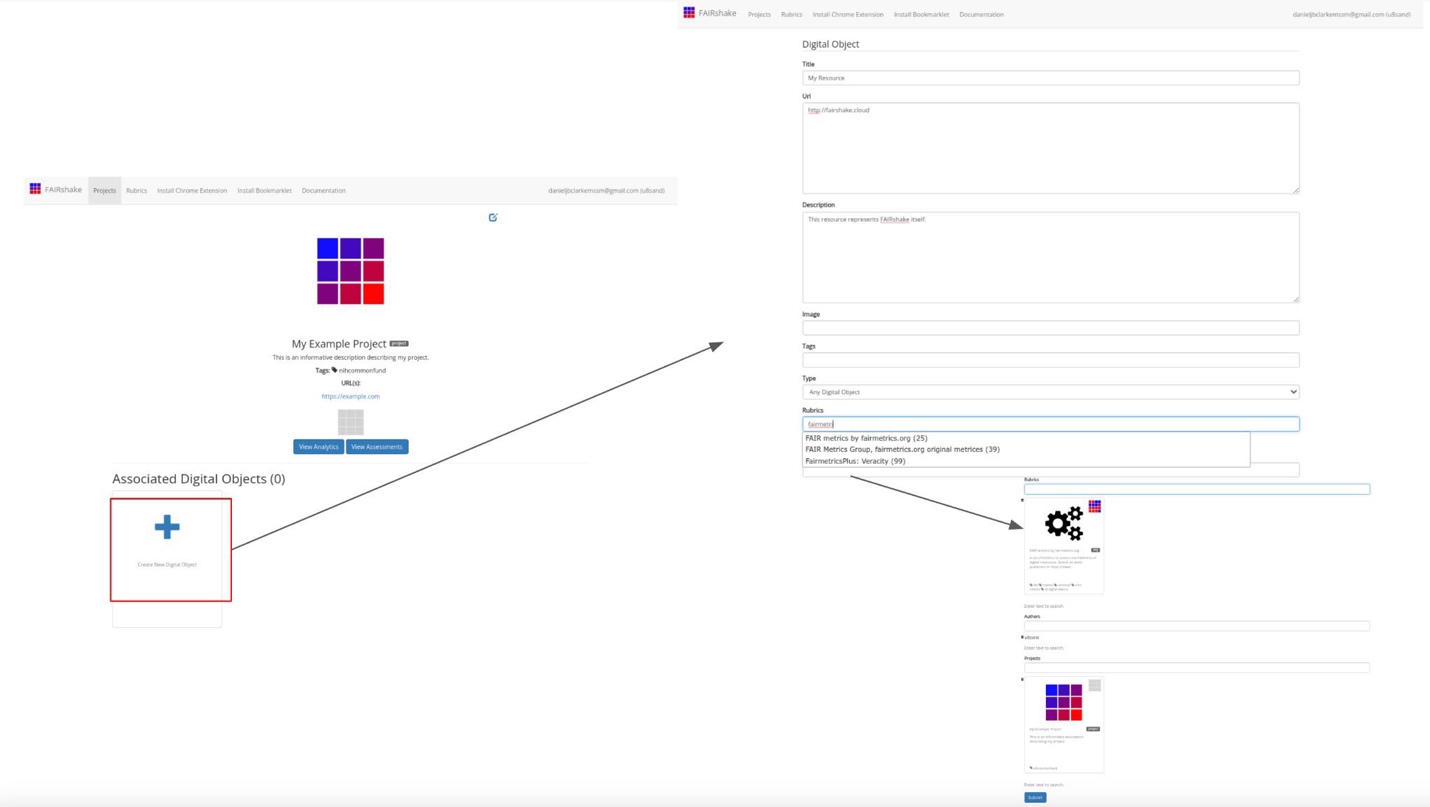Click the View Assessments button
The height and width of the screenshot is (807, 1430).
coord(377,447)
